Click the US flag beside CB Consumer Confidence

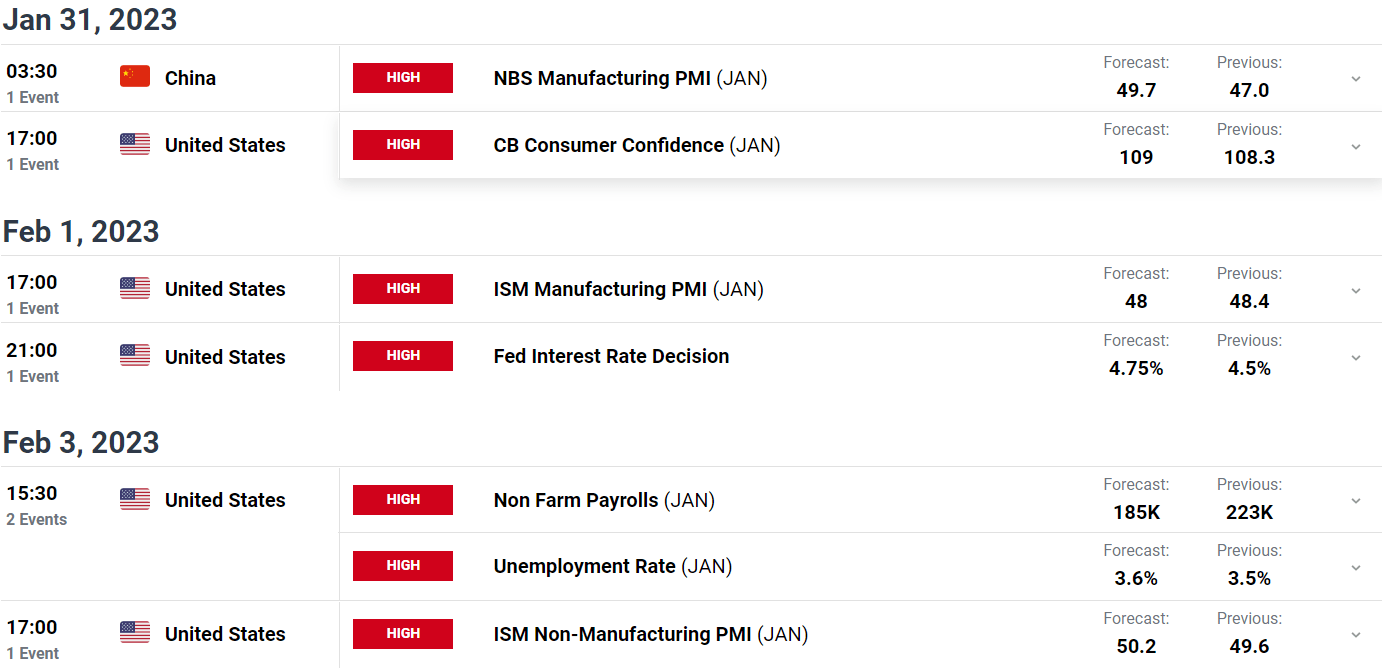coord(135,145)
